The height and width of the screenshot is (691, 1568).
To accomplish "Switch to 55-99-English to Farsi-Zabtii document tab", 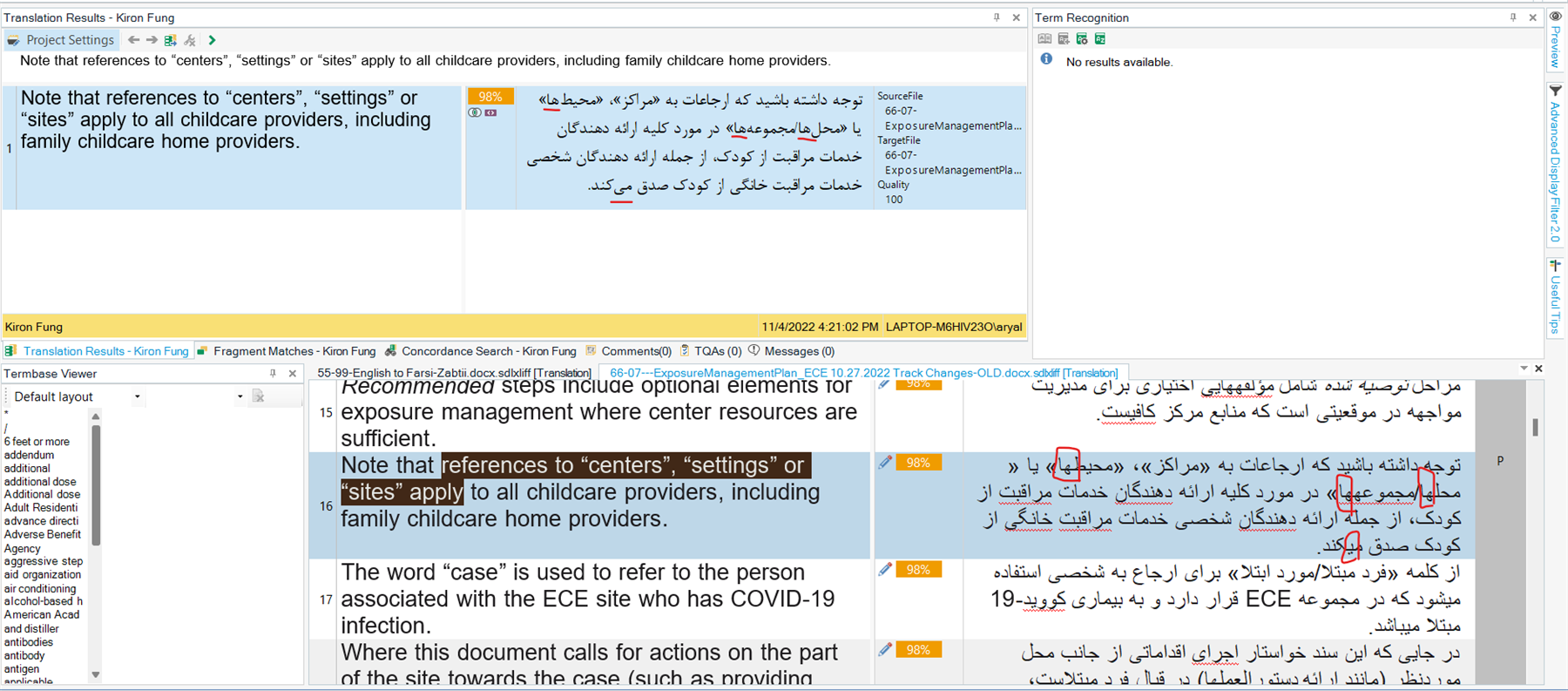I will click(454, 373).
